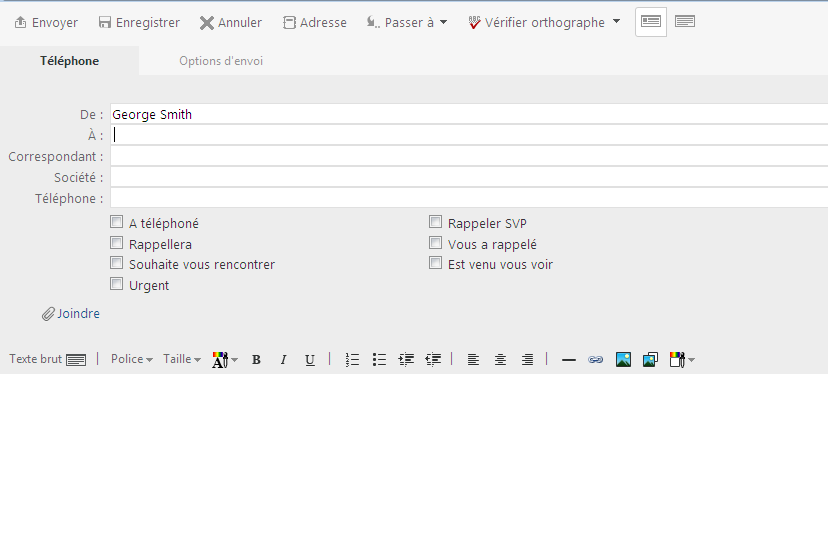The image size is (828, 548).
Task: Insert a numbered list
Action: 352,360
